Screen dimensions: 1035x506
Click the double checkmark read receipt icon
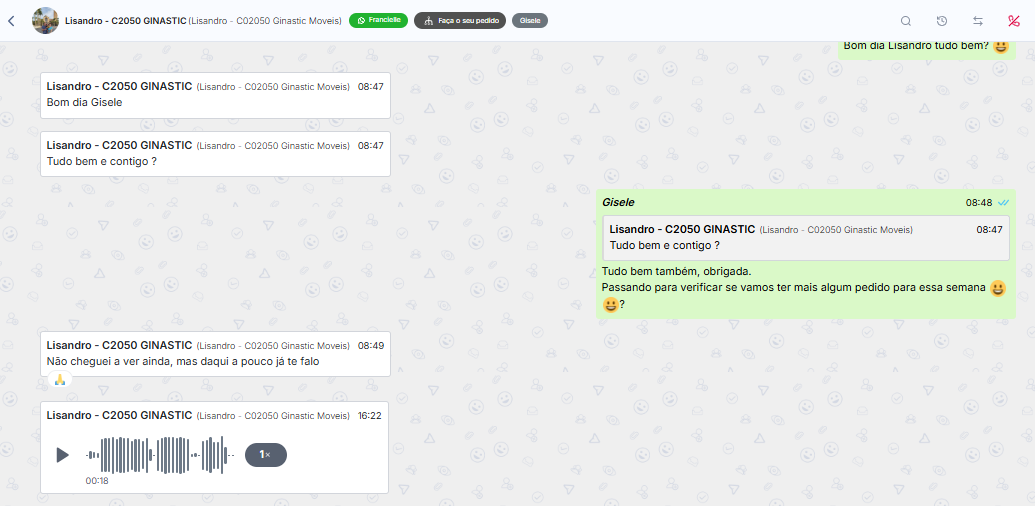coord(1003,203)
